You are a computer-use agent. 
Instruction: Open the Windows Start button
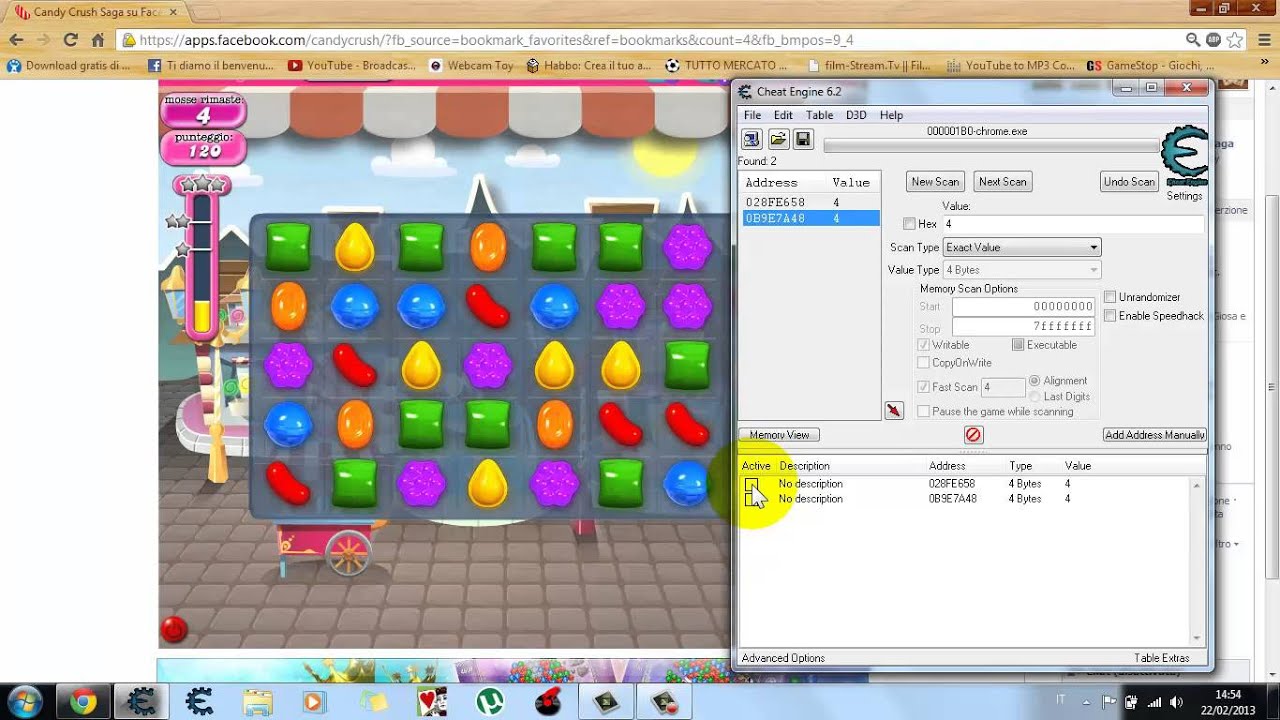[x=24, y=702]
